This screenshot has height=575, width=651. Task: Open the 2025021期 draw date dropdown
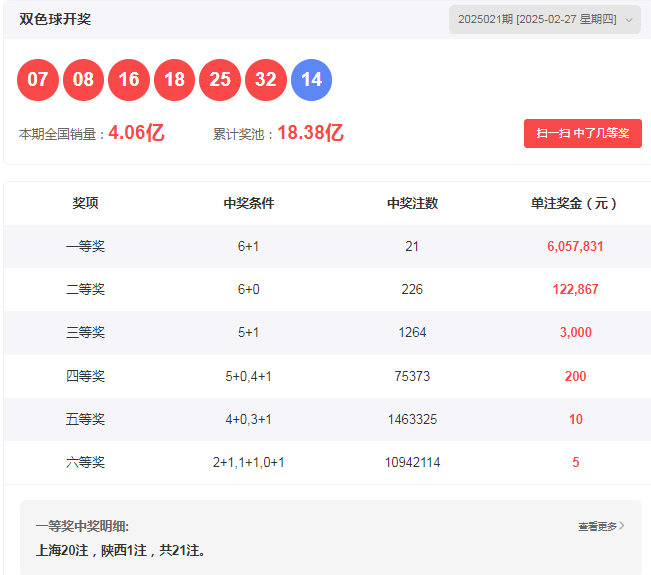click(538, 19)
